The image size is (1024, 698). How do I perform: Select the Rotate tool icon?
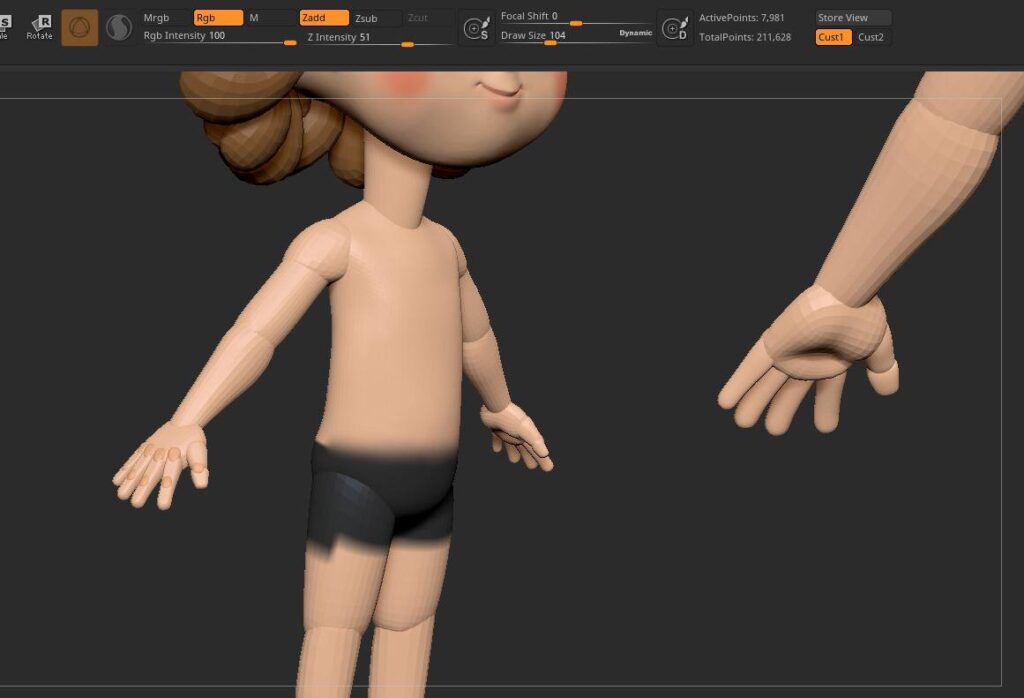[x=41, y=27]
